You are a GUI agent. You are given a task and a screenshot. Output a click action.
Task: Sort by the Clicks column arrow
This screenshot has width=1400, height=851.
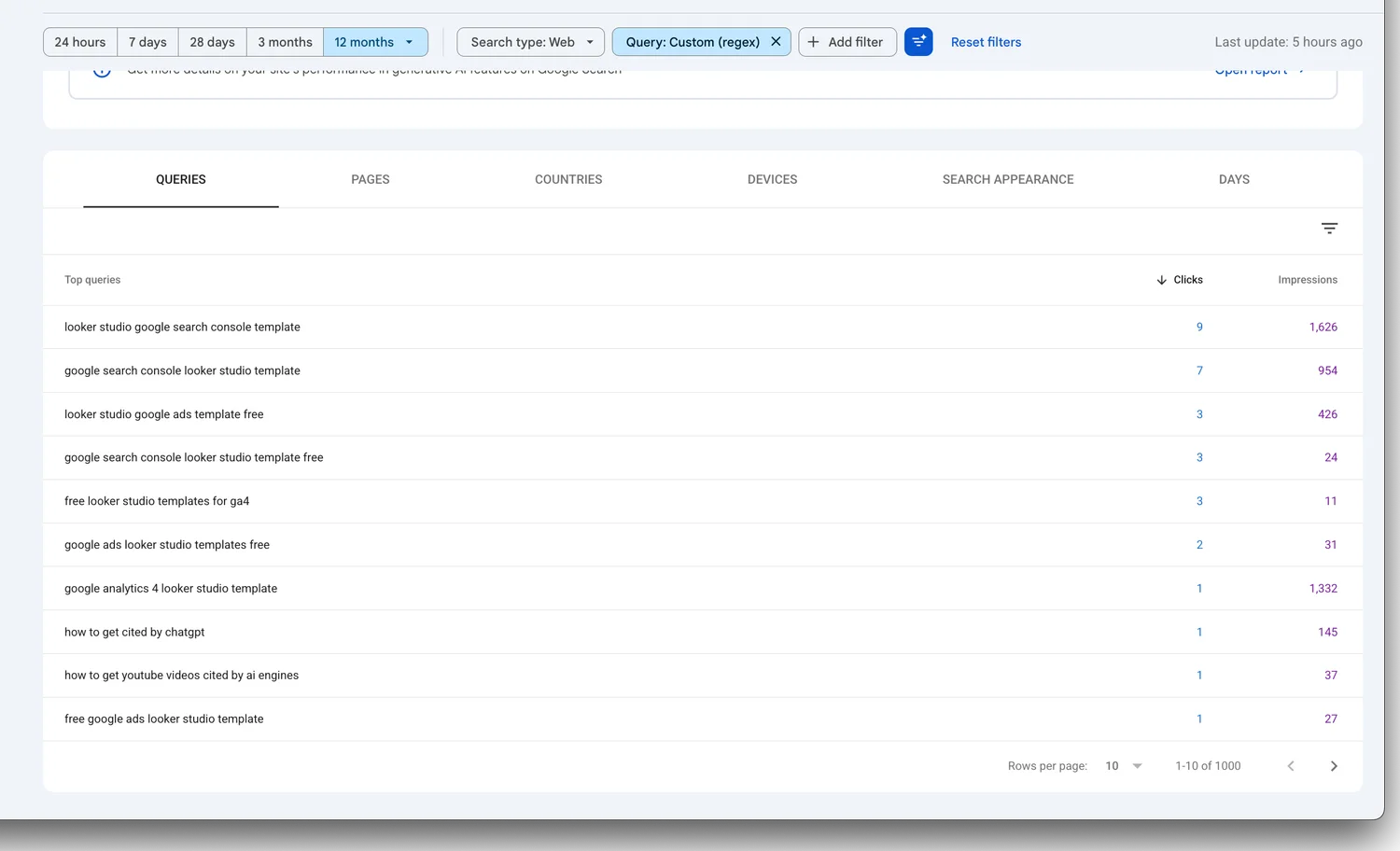(1162, 280)
